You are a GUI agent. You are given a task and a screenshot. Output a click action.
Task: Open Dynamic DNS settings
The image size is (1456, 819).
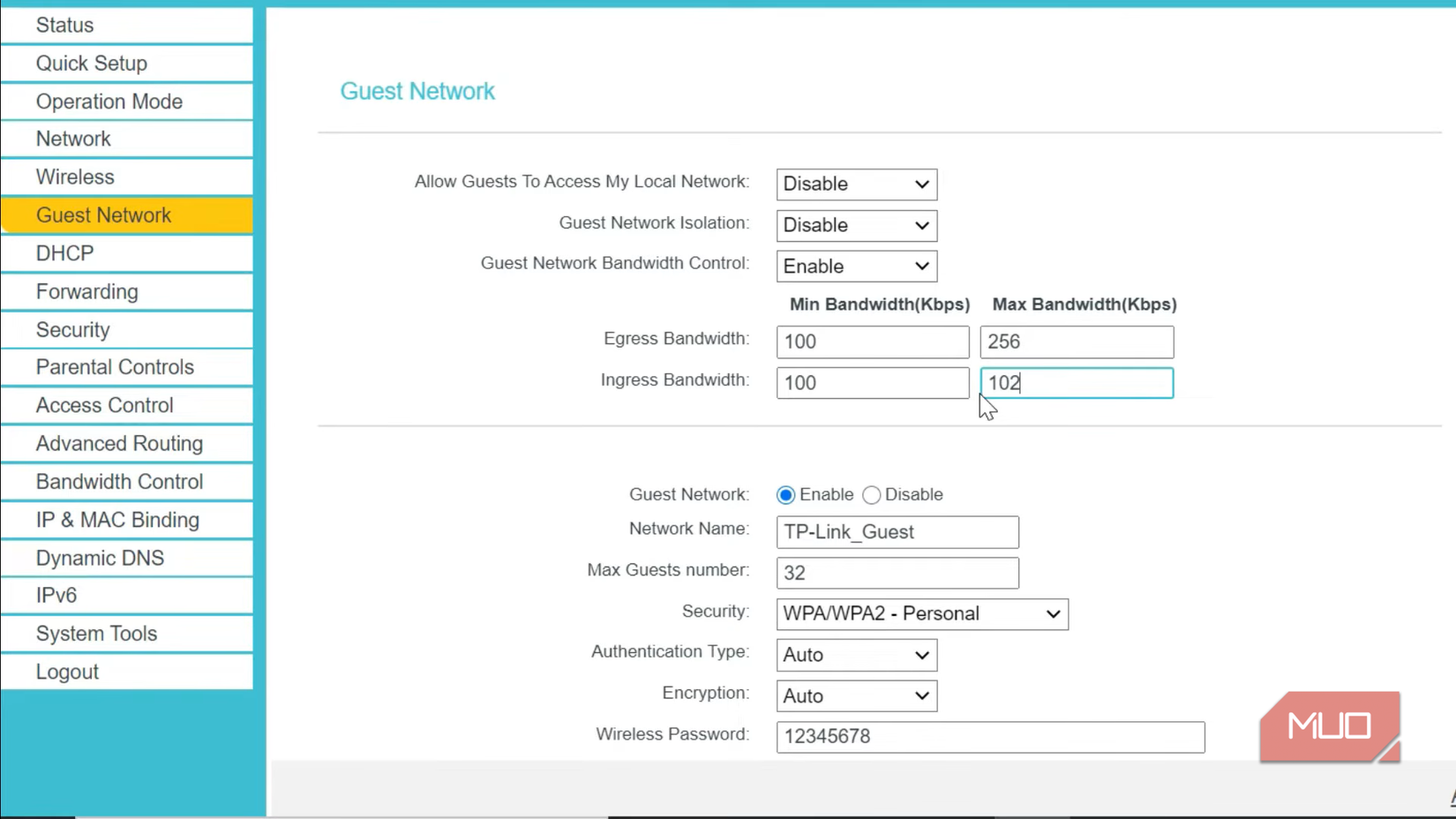pos(127,559)
